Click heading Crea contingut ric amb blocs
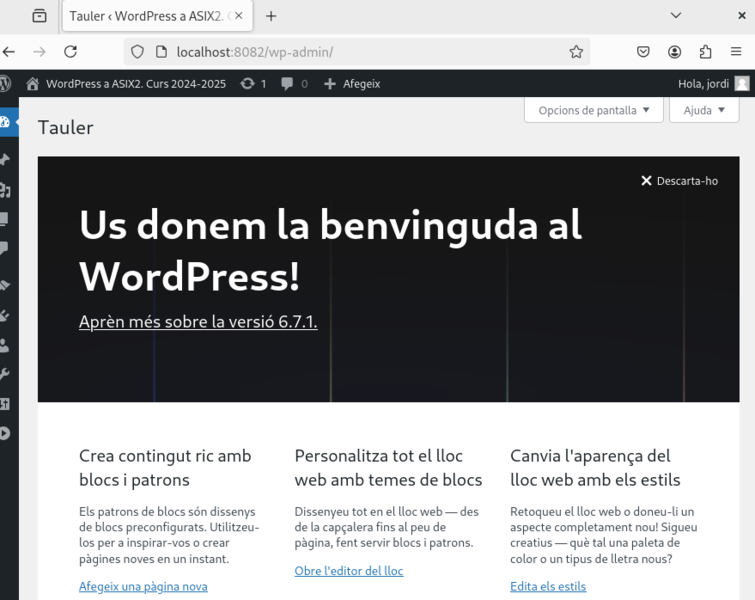755x600 pixels. coord(165,468)
